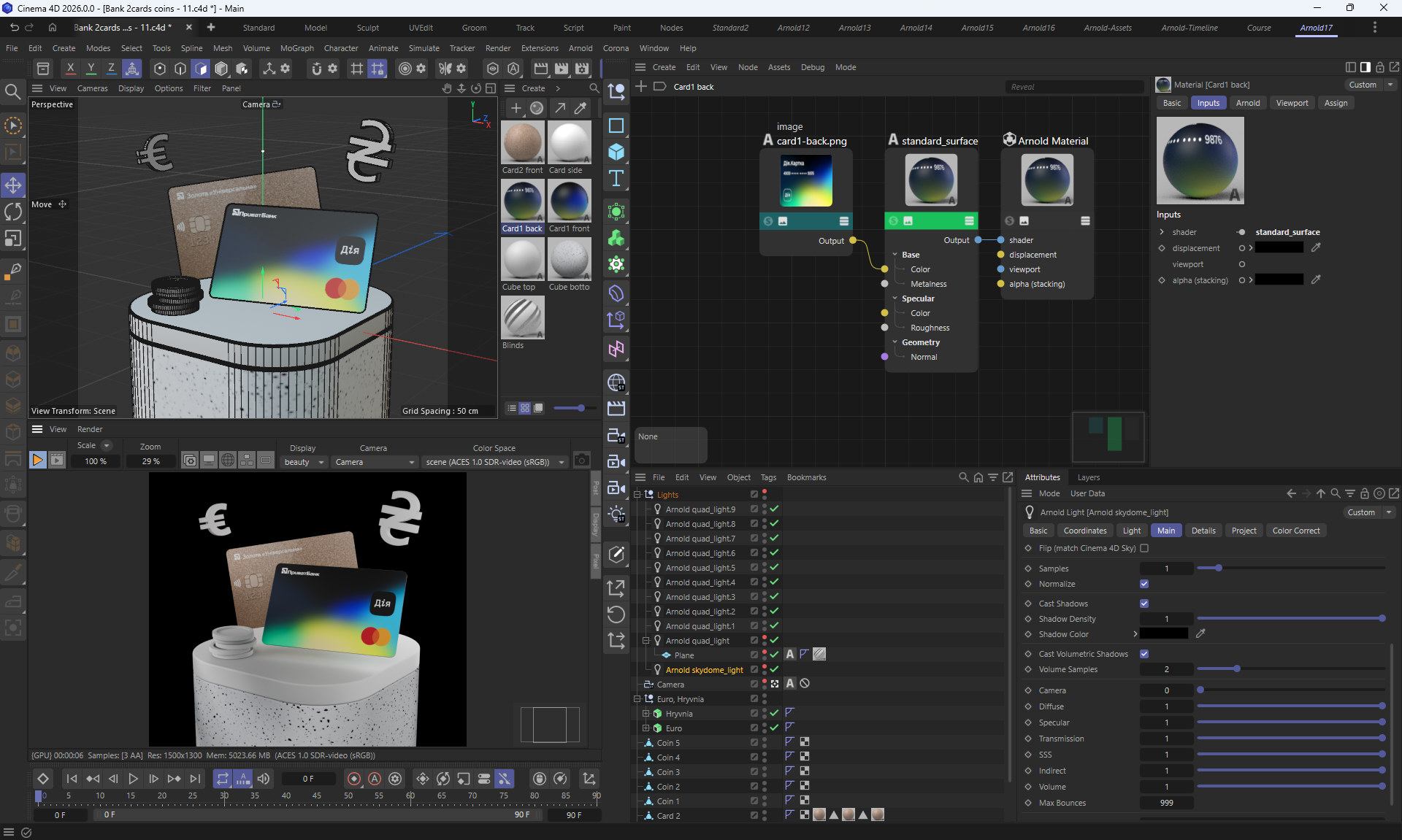The width and height of the screenshot is (1402, 840).
Task: Click the Text spline tool icon
Action: [x=616, y=178]
